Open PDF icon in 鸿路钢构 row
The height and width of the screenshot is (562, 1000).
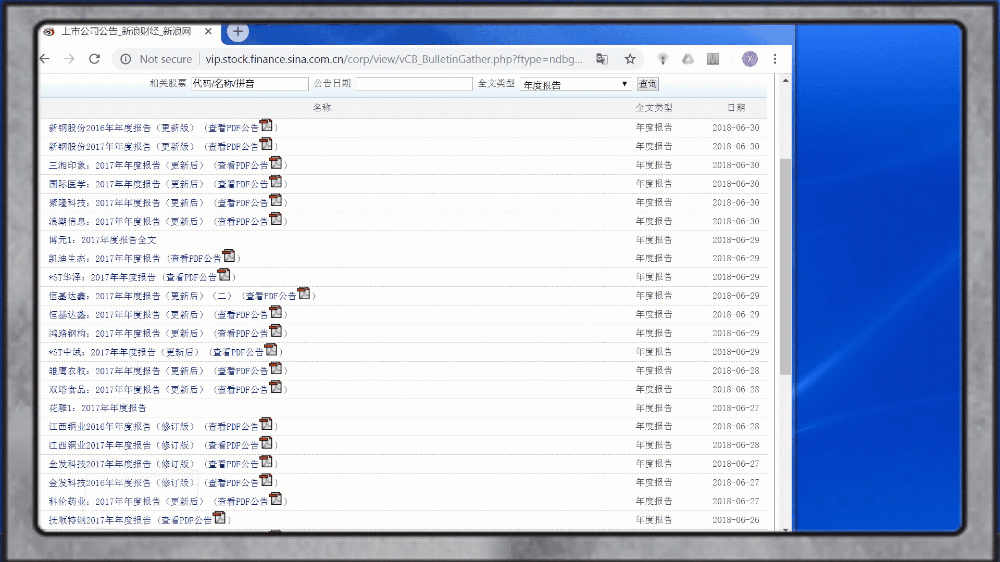276,330
